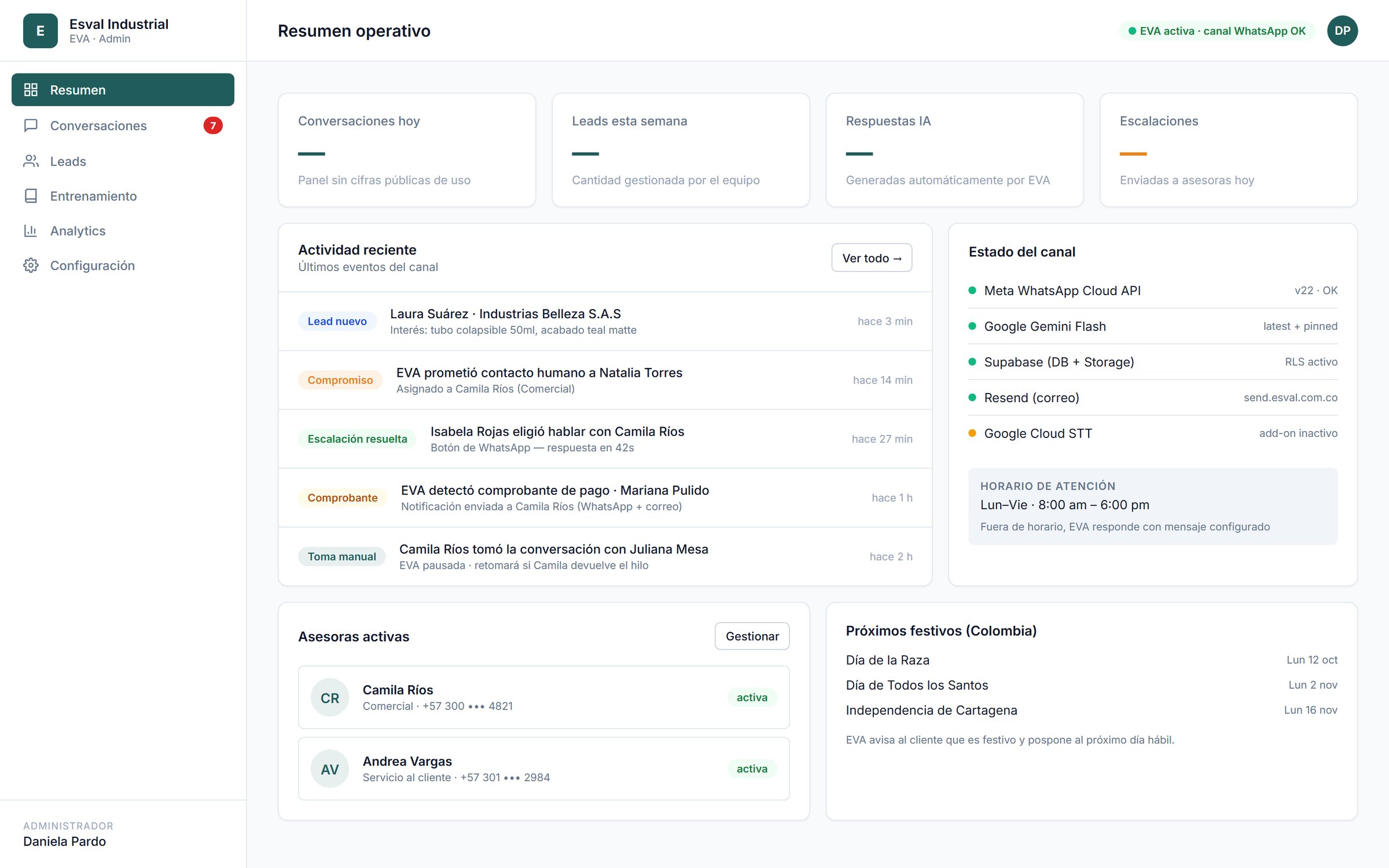Click Andrea Vargas activa status badge
Screen dimensions: 1389x868
[x=752, y=769]
